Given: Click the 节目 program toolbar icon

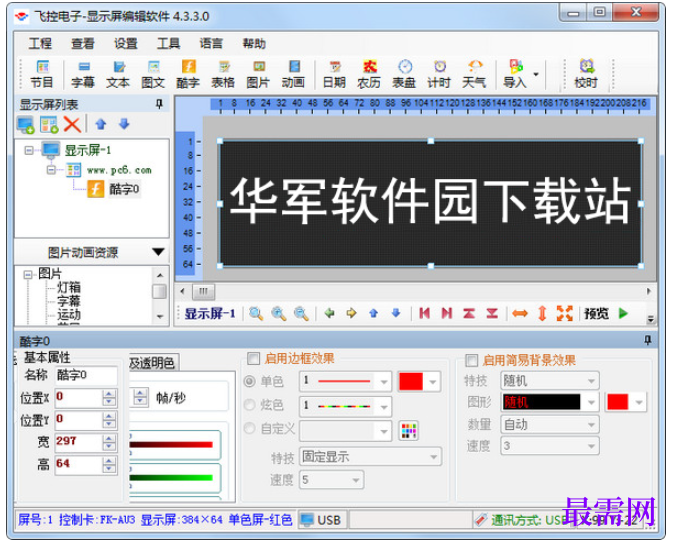Looking at the screenshot, I should [42, 74].
